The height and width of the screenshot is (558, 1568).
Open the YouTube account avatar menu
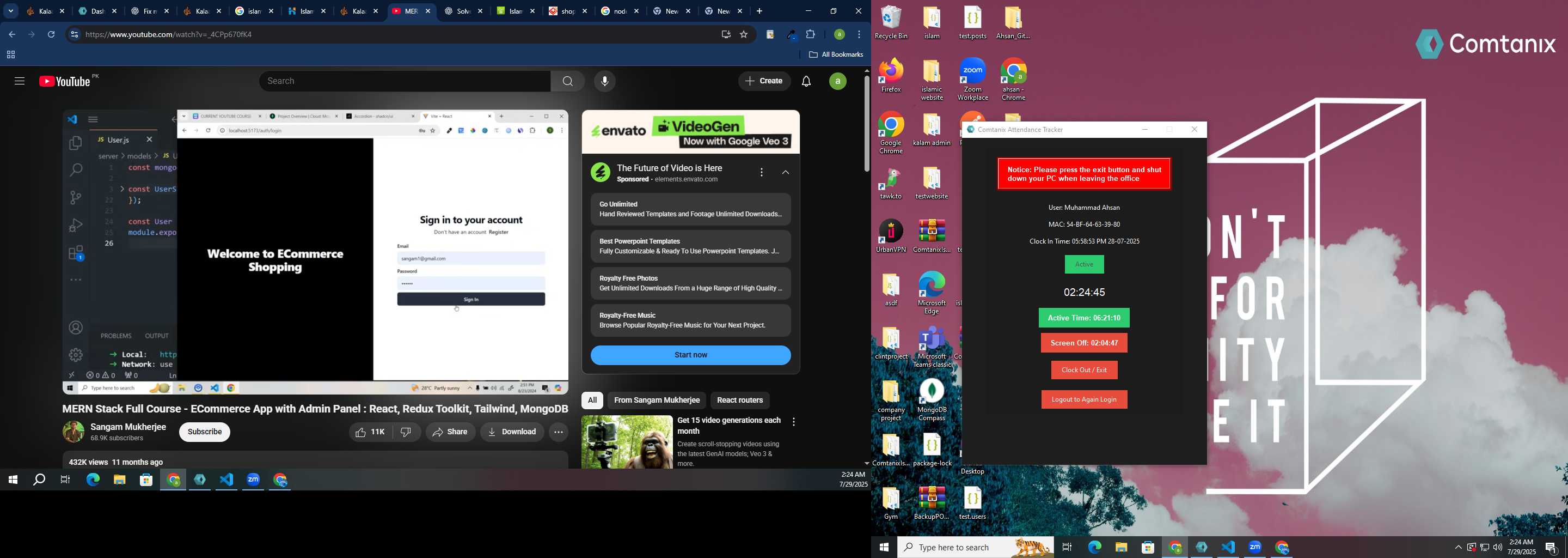tap(837, 81)
